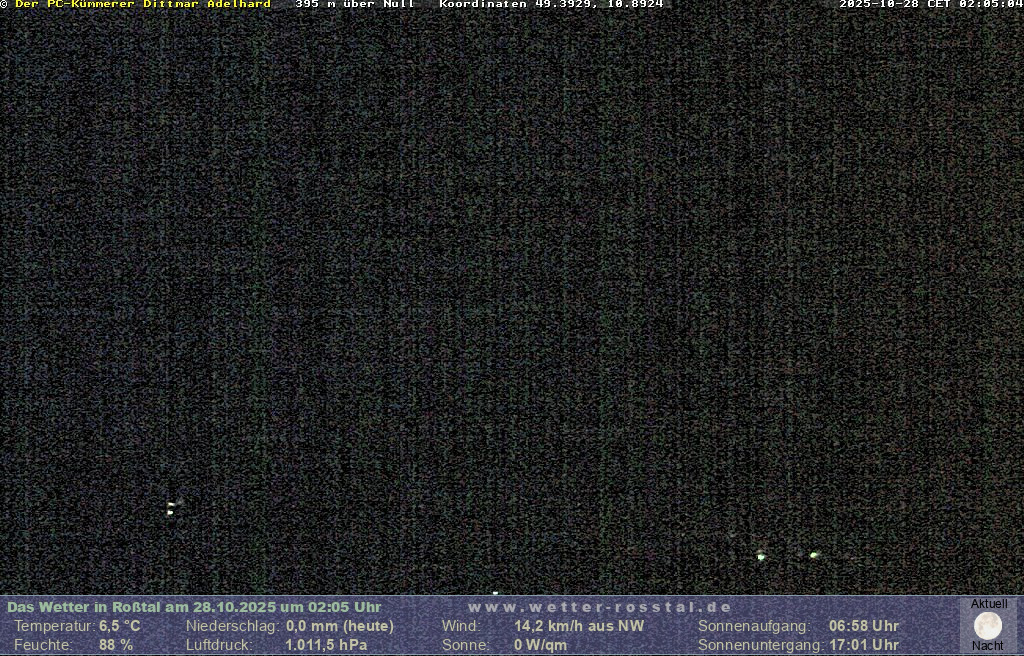Click the Luftdruck value 1.011,5 hPa

point(326,645)
